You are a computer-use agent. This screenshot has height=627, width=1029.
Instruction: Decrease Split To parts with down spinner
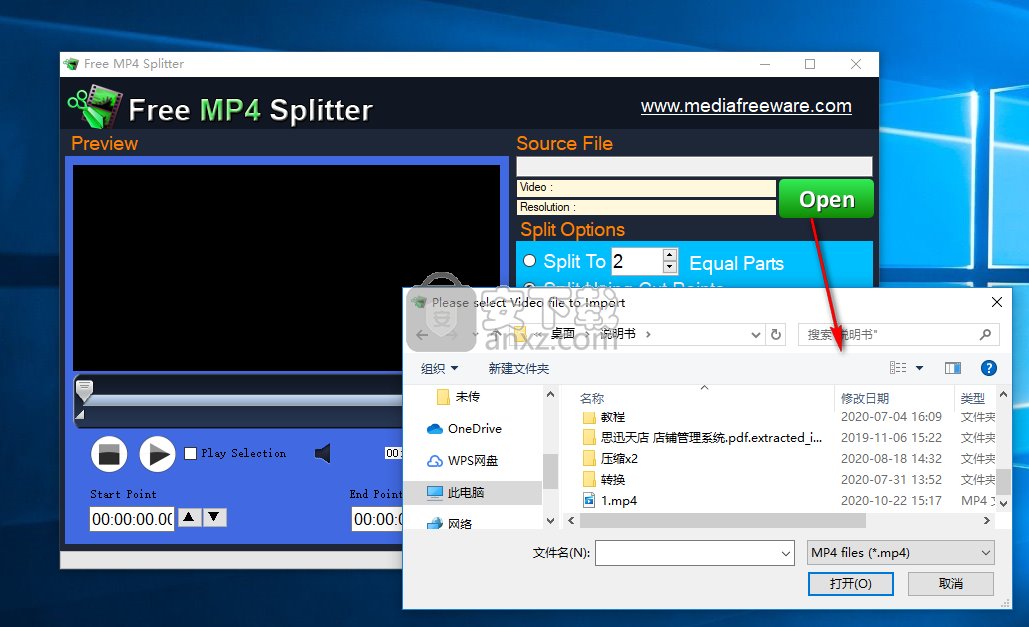tap(669, 267)
